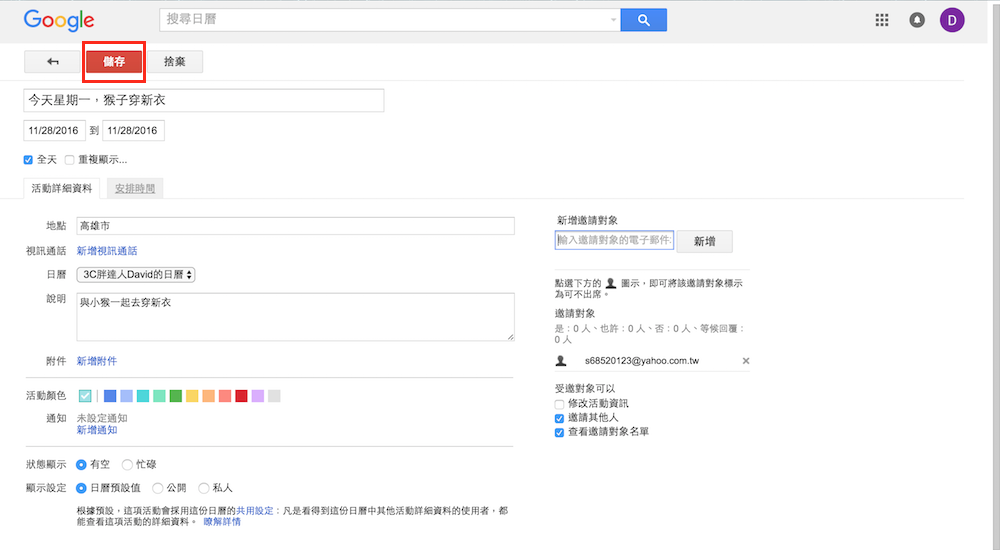The width and height of the screenshot is (1000, 550).
Task: Open the account avatar D
Action: click(952, 20)
